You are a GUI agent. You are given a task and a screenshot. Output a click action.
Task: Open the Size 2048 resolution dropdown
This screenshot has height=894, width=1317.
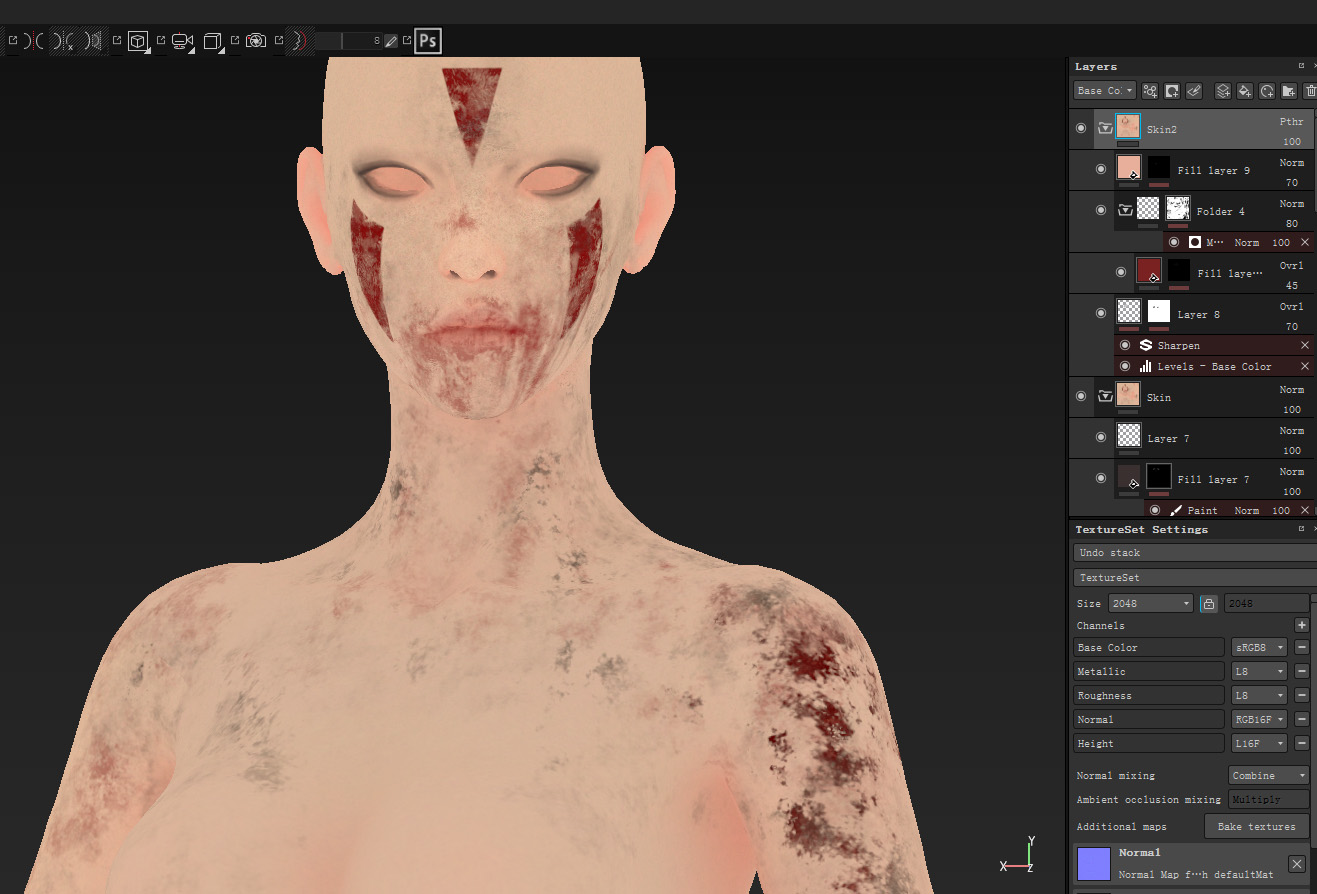pyautogui.click(x=1150, y=604)
